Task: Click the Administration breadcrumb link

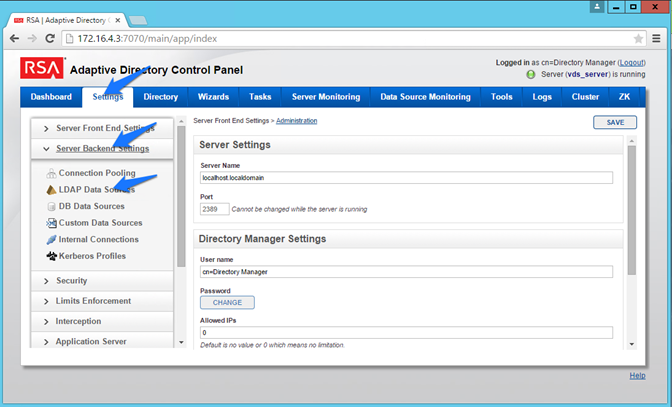Action: 297,121
